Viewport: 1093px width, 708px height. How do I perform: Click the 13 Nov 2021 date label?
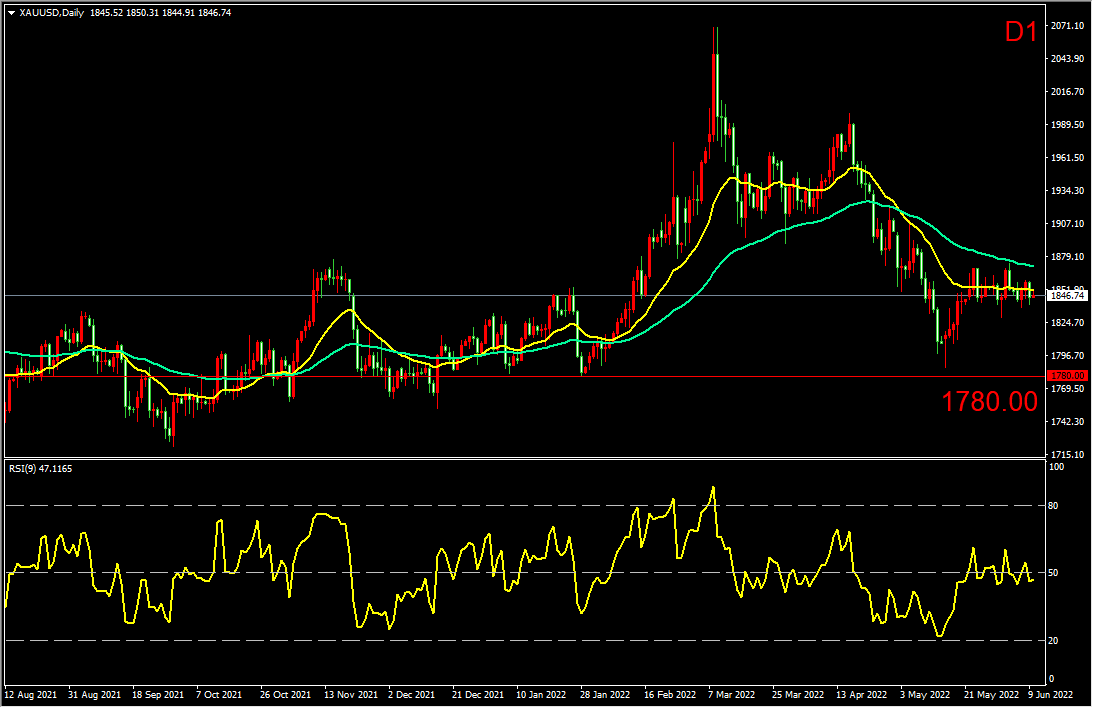351,695
